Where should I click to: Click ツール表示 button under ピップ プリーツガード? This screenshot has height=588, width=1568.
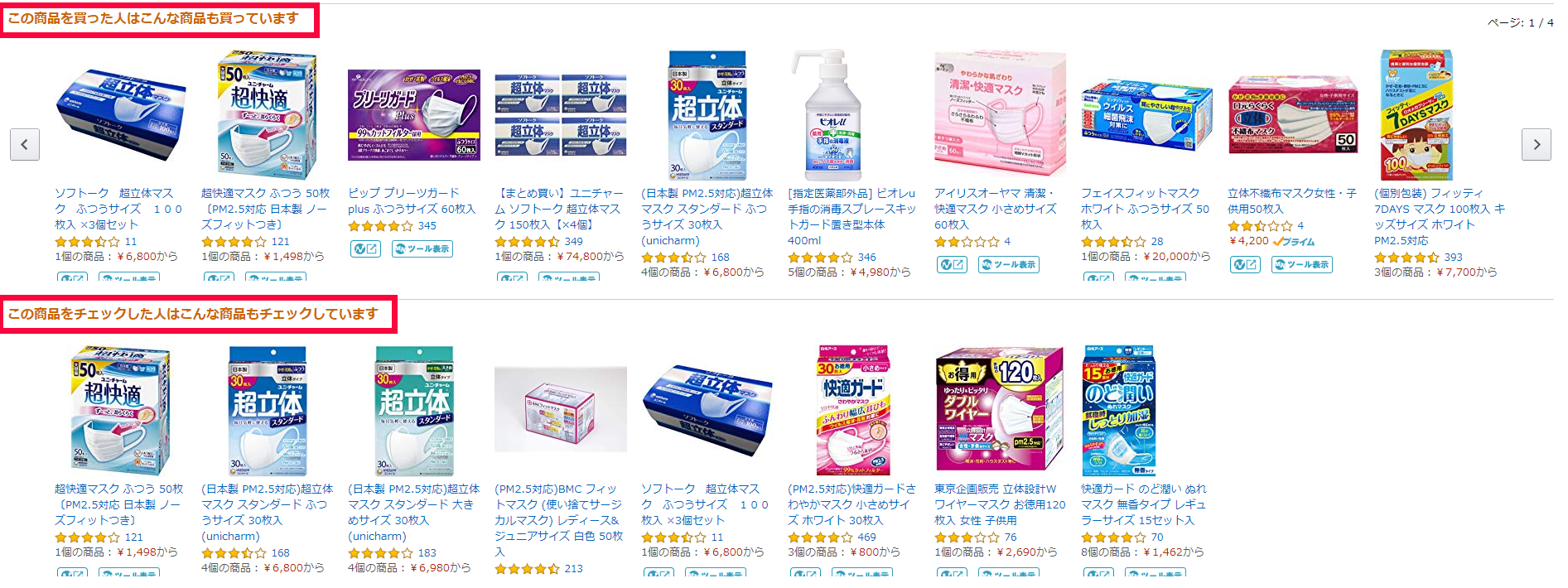click(422, 248)
